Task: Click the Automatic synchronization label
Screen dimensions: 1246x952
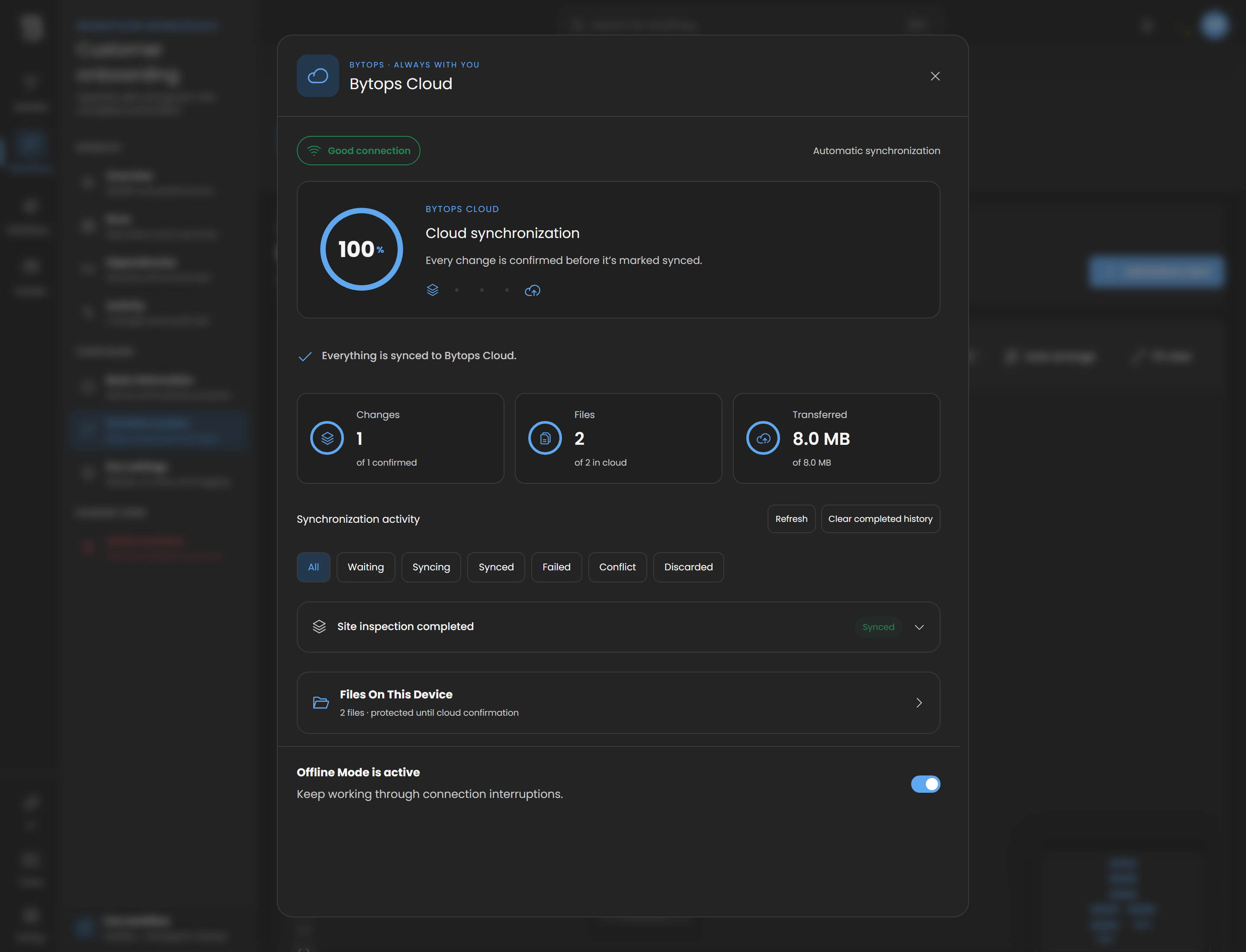Action: (x=876, y=151)
